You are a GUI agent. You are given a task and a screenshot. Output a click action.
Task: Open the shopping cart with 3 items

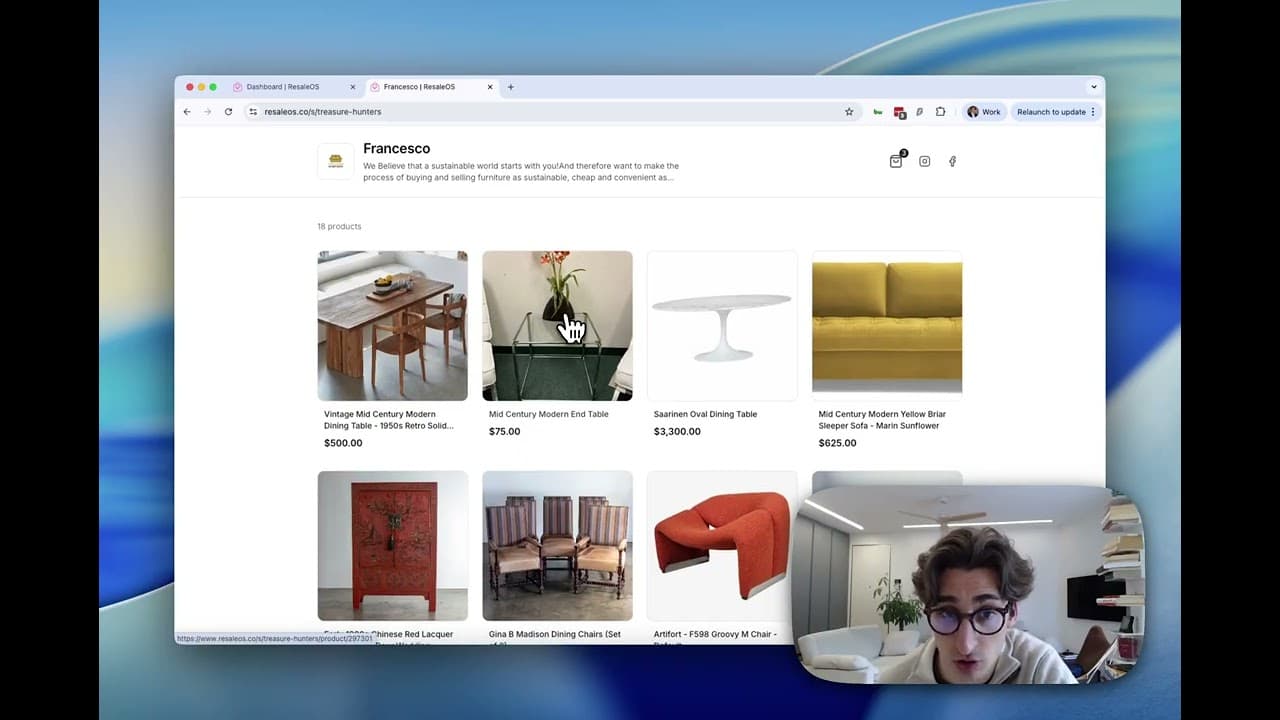pos(896,162)
